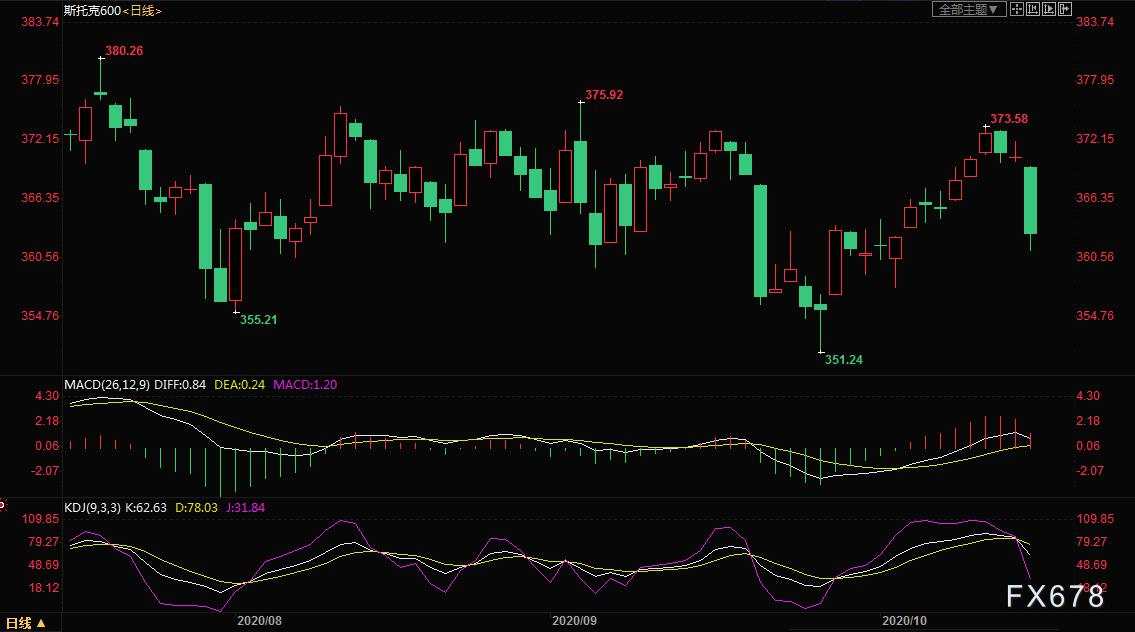Image resolution: width=1135 pixels, height=632 pixels.
Task: Click the D:78.03 value
Action: 196,508
